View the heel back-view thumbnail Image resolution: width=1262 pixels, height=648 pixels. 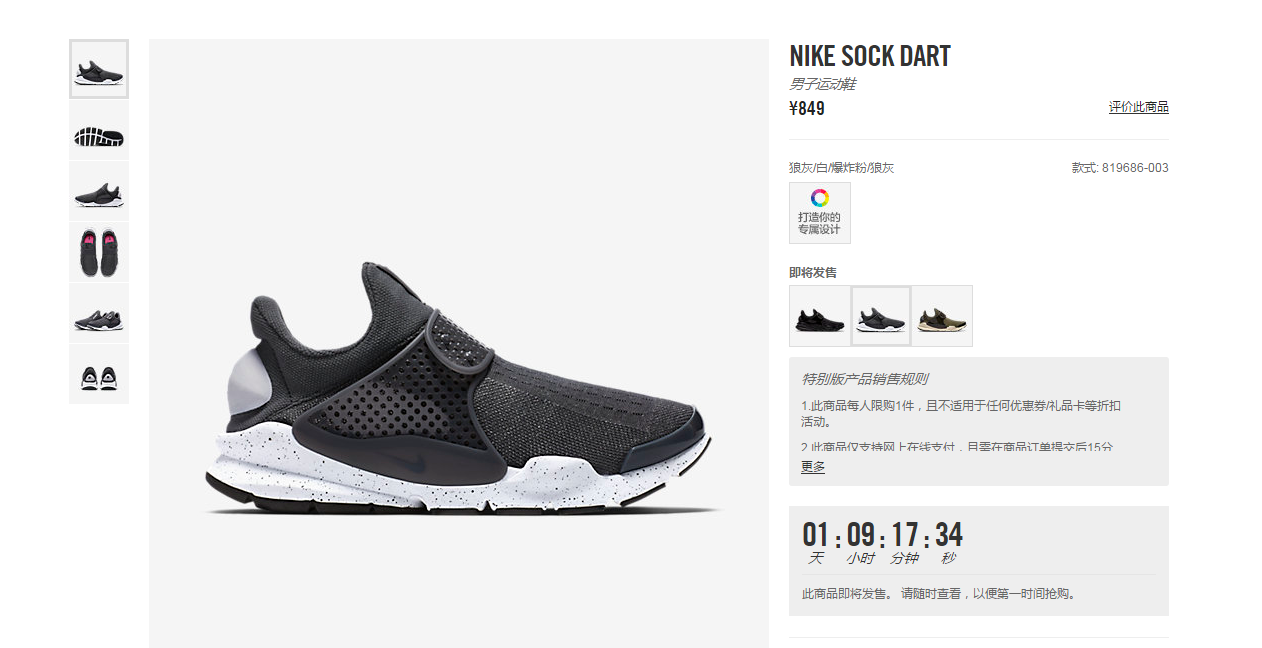coord(99,375)
